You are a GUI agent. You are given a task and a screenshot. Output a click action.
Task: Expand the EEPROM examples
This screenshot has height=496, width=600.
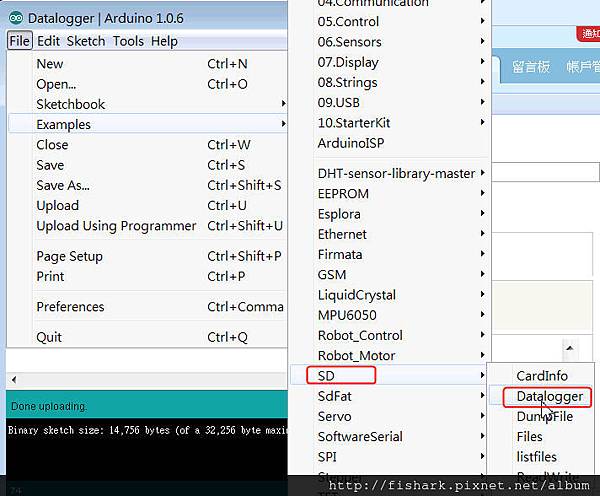click(390, 194)
